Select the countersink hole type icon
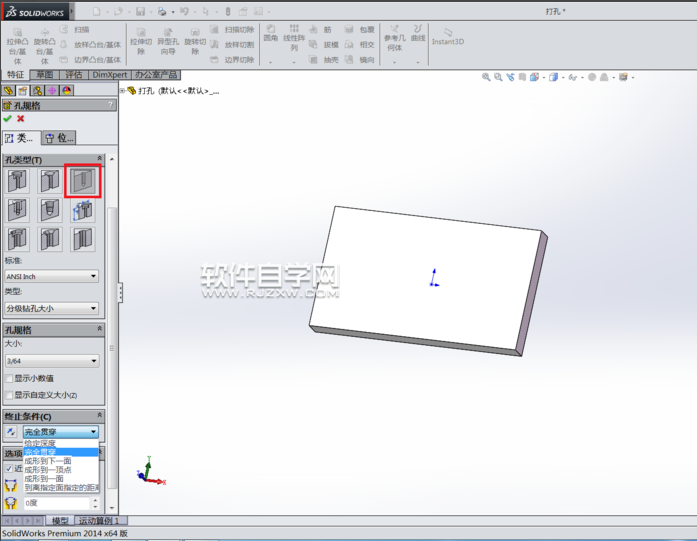This screenshot has width=697, height=541. click(x=50, y=180)
